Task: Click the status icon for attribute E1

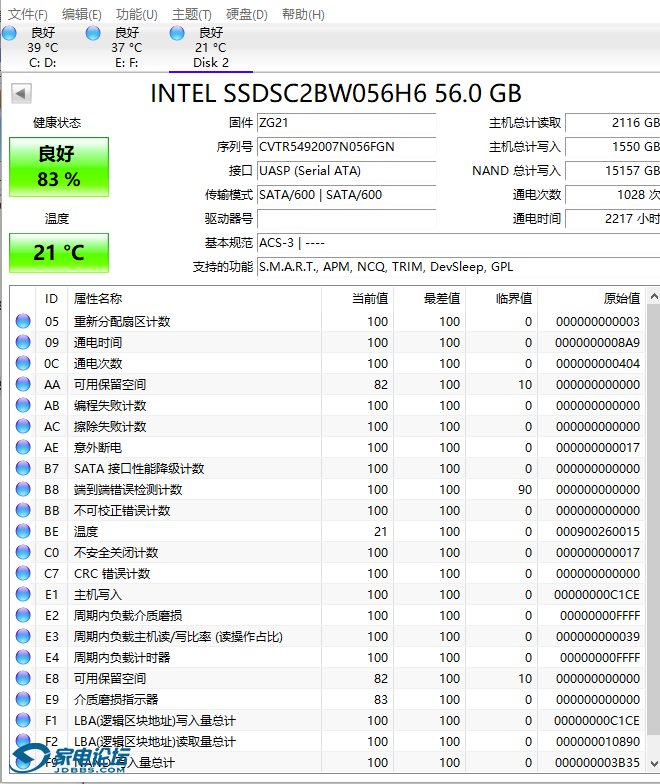Action: click(x=23, y=594)
